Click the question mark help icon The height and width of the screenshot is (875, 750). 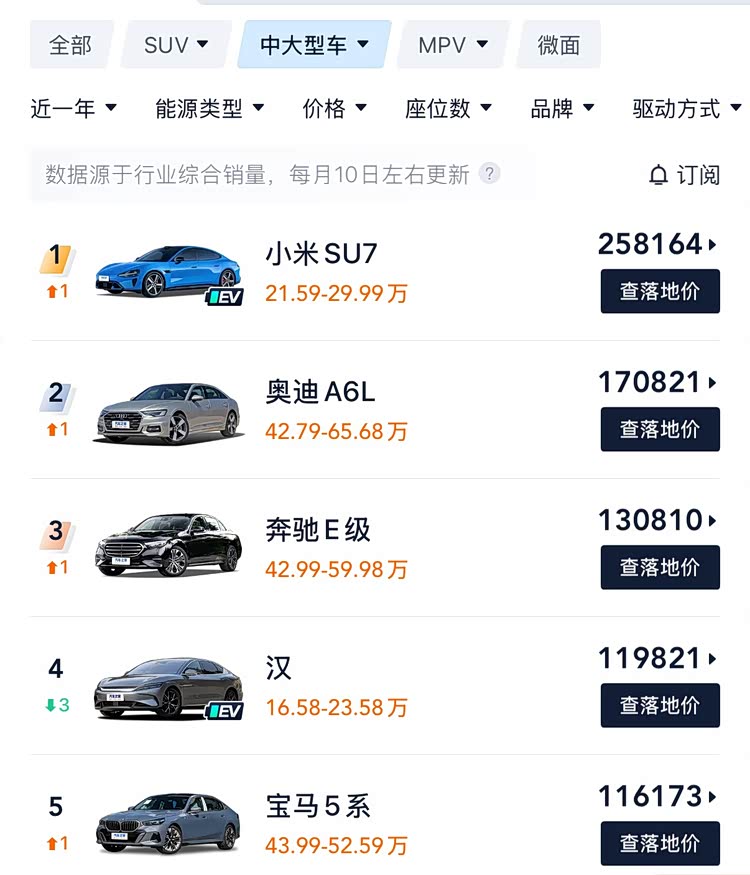489,174
